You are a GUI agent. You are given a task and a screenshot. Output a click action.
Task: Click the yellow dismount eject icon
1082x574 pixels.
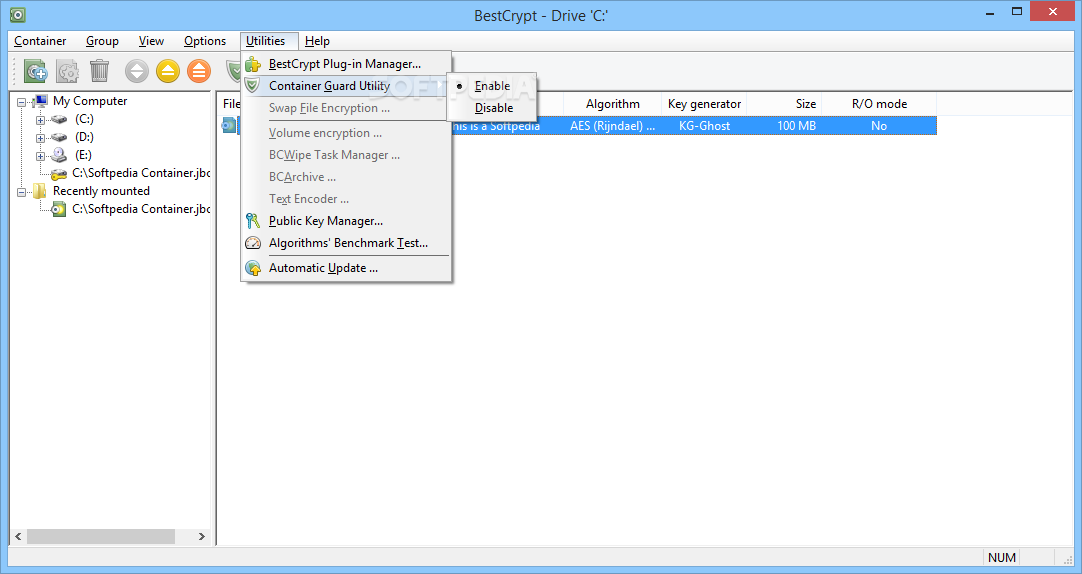click(x=168, y=71)
